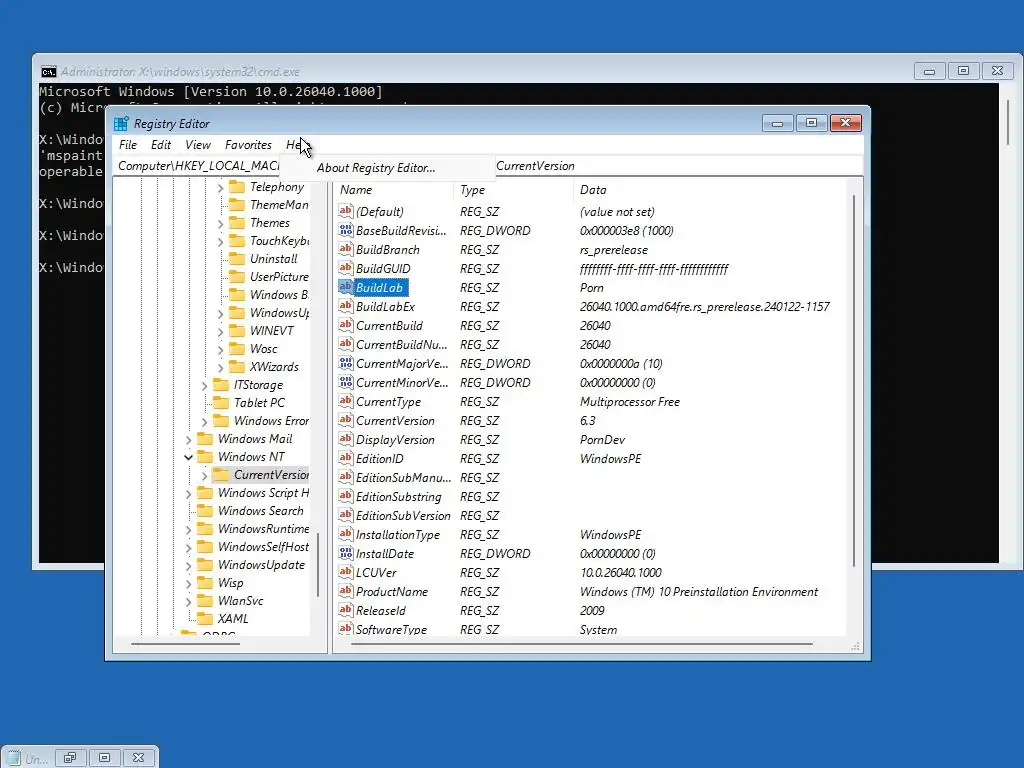Viewport: 1024px width, 768px height.
Task: Minimize the cmd.exe window
Action: tap(929, 71)
